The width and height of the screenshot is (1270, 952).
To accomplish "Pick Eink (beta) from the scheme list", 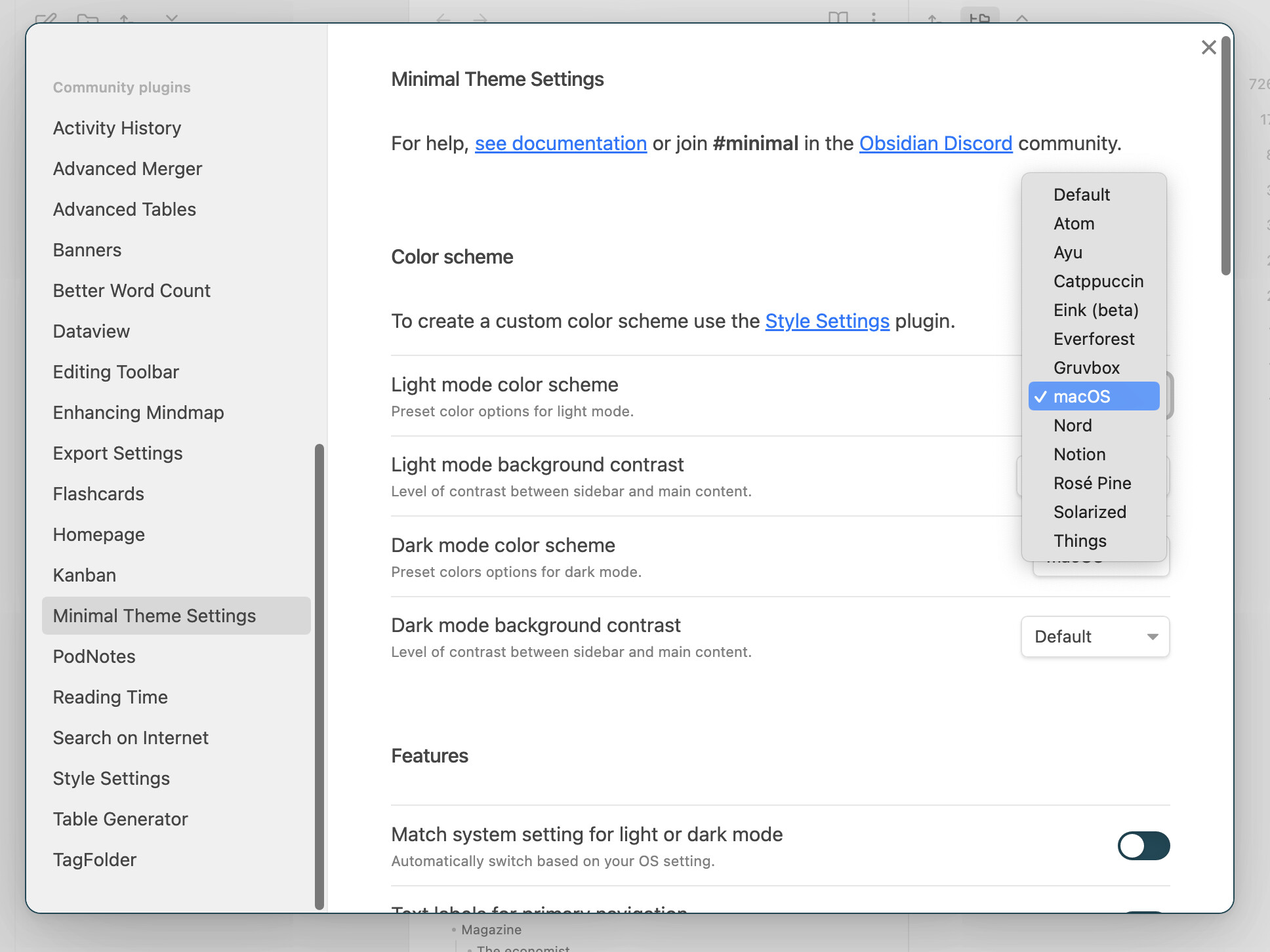I will 1094,310.
